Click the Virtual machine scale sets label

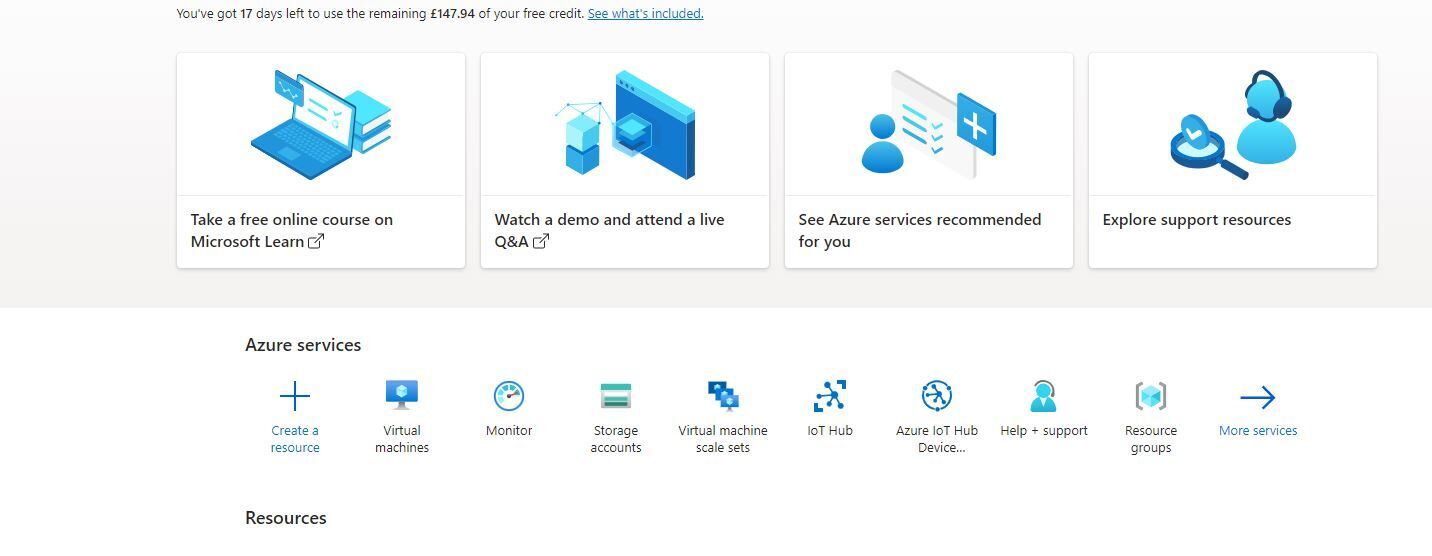tap(723, 439)
